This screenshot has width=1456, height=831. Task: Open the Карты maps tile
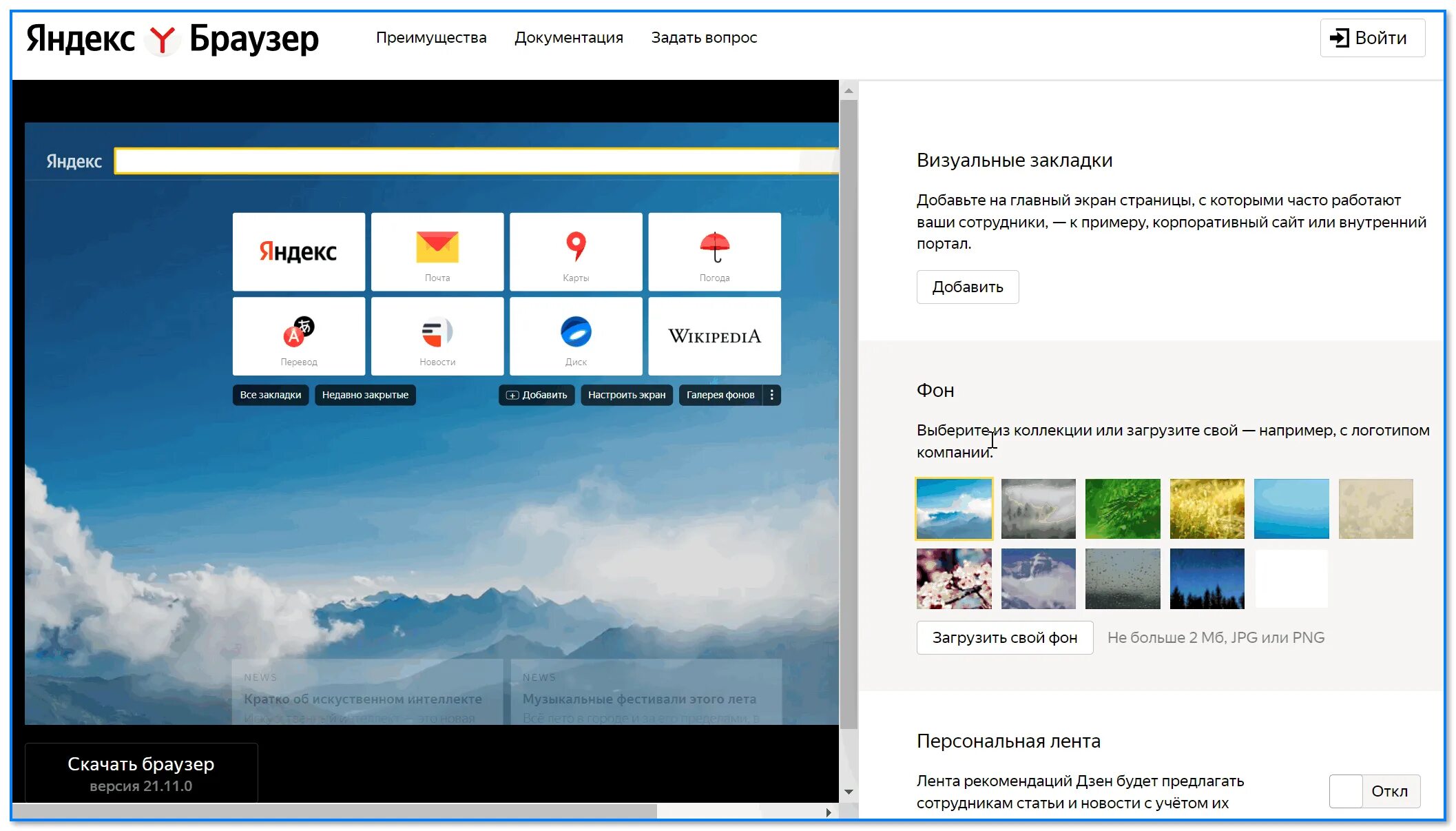click(x=576, y=252)
